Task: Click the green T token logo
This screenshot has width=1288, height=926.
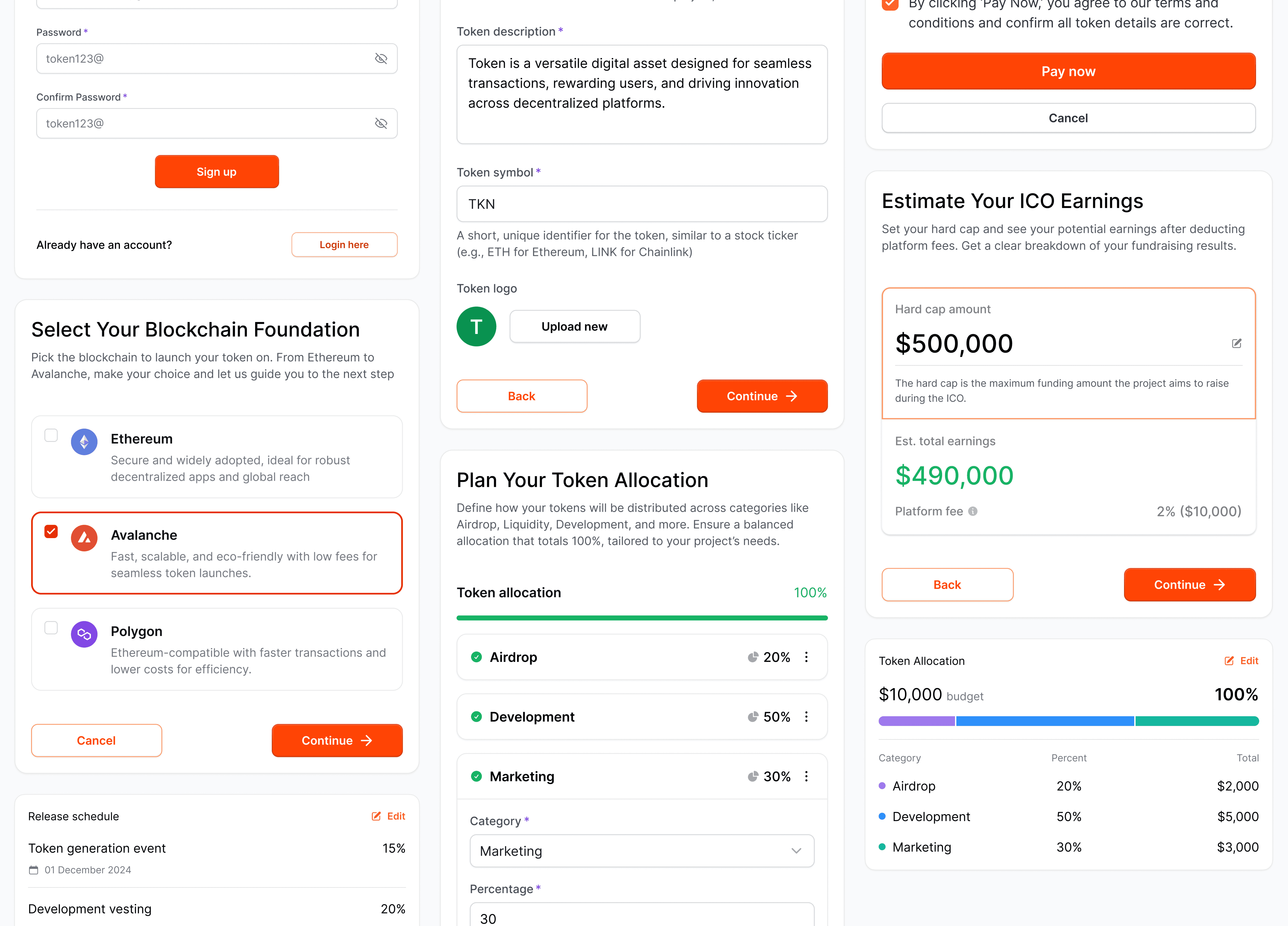Action: tap(477, 326)
